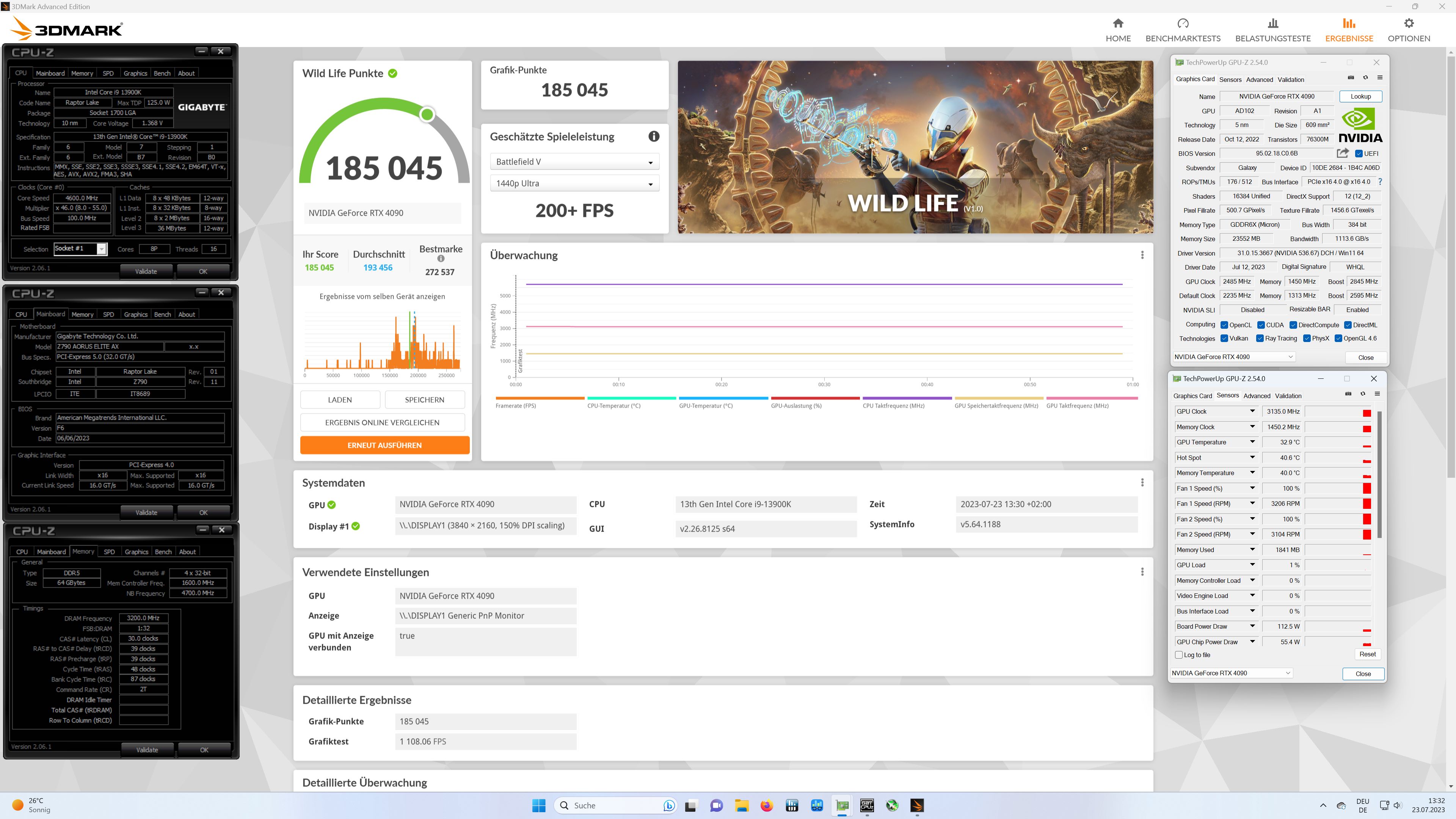Open the Battlefield V game dropdown
Viewport: 1456px width, 819px height.
pyautogui.click(x=574, y=162)
